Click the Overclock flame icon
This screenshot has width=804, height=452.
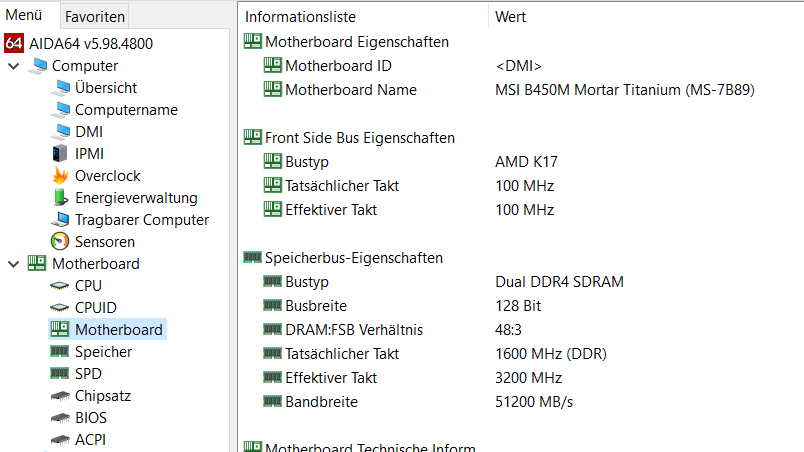tap(60, 176)
